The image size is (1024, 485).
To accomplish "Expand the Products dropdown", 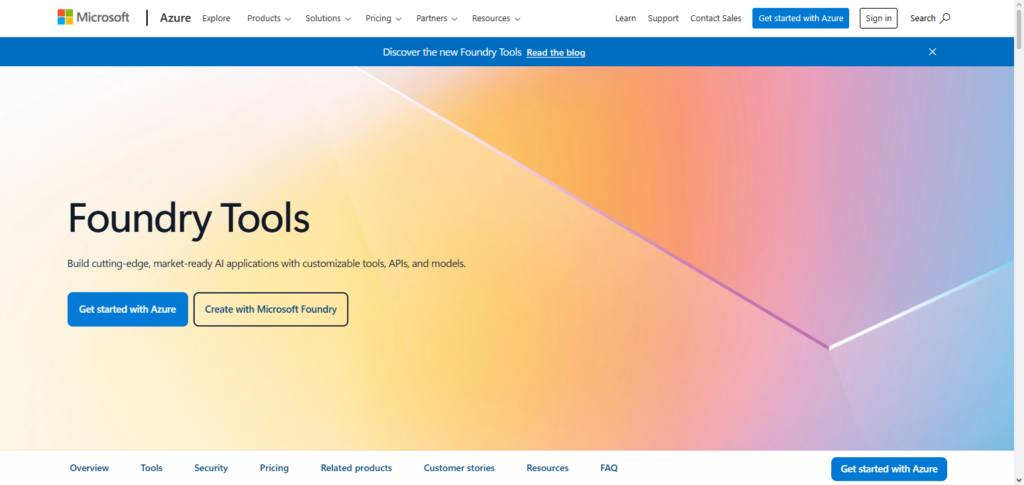I will click(268, 18).
